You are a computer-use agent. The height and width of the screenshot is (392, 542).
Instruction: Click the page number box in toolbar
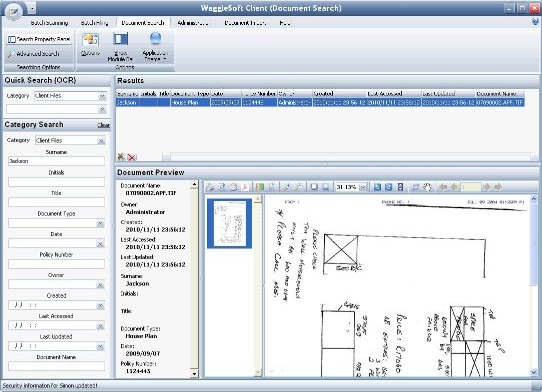click(471, 187)
